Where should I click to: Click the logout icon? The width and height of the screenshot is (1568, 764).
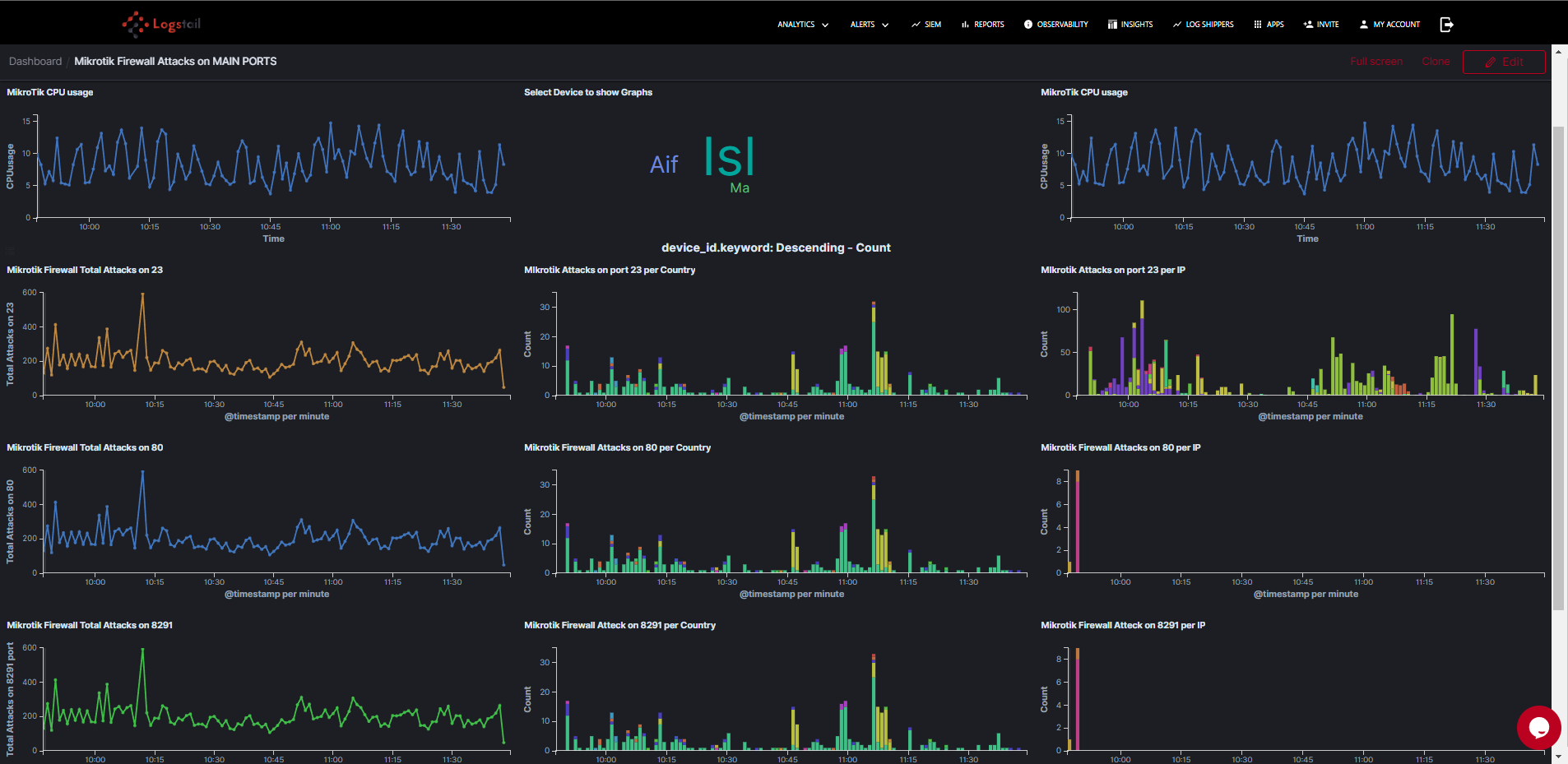click(x=1447, y=25)
